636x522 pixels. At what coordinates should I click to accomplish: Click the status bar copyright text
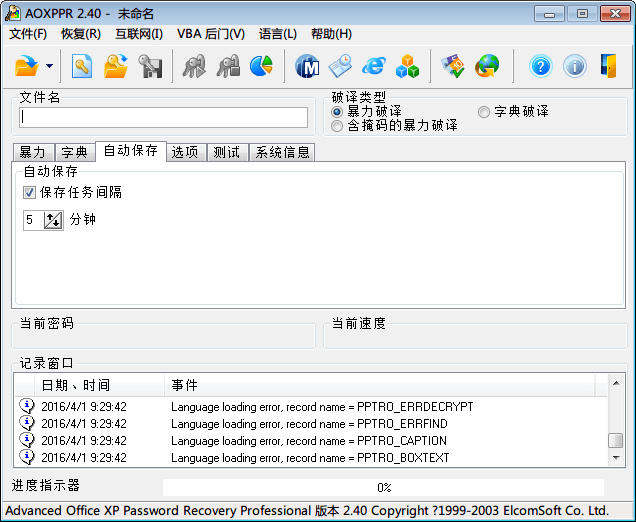tap(307, 510)
